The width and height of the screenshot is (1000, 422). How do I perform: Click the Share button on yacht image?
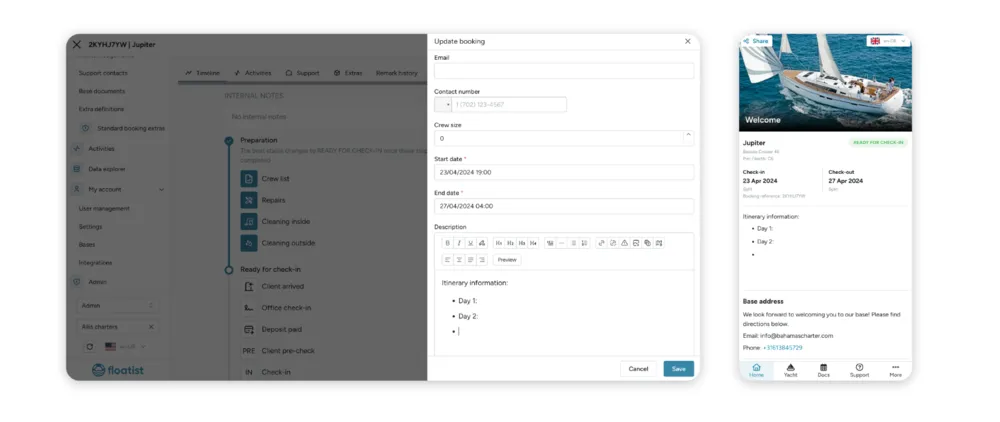[756, 41]
